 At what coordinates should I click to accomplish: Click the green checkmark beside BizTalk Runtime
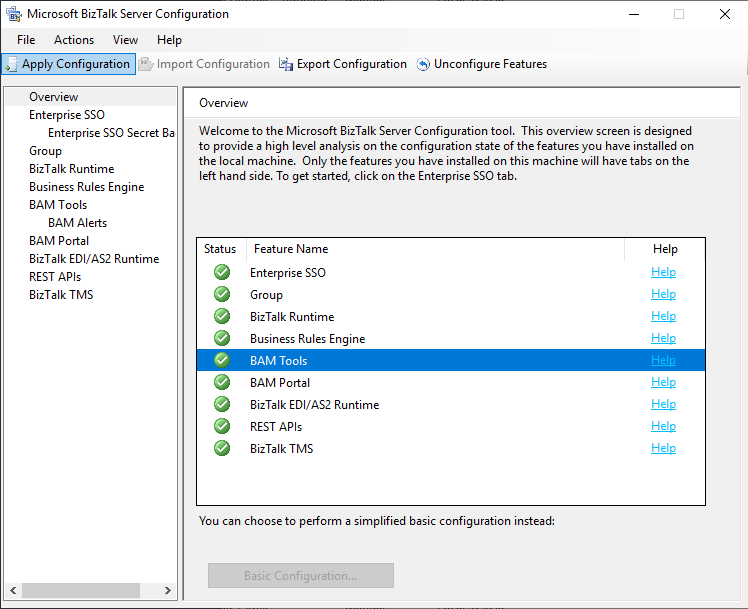click(x=222, y=317)
